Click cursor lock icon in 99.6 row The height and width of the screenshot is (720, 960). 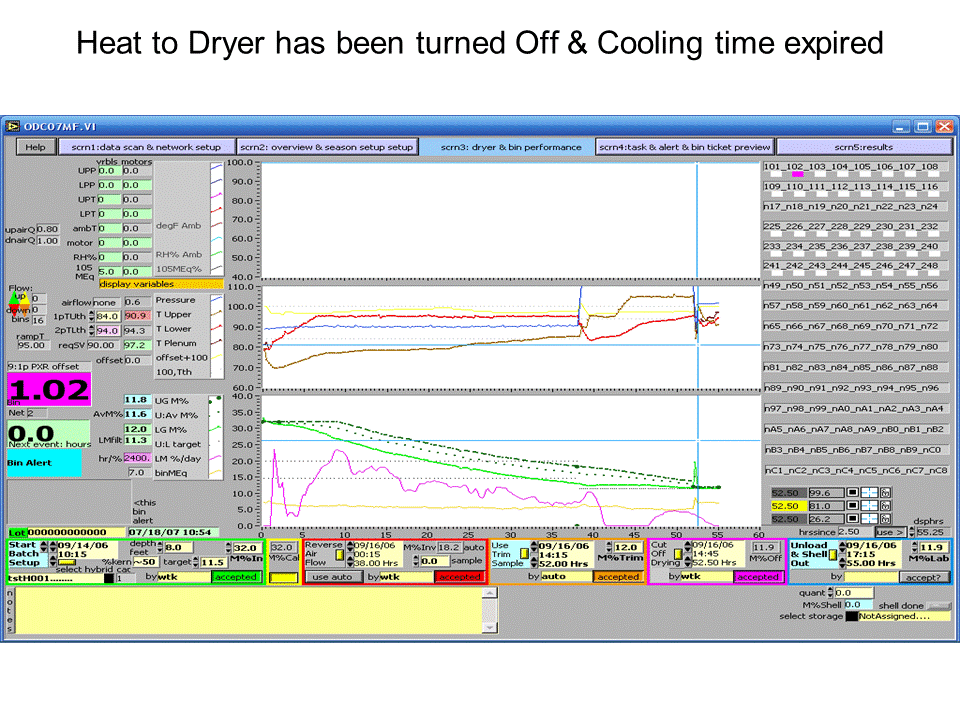point(885,492)
